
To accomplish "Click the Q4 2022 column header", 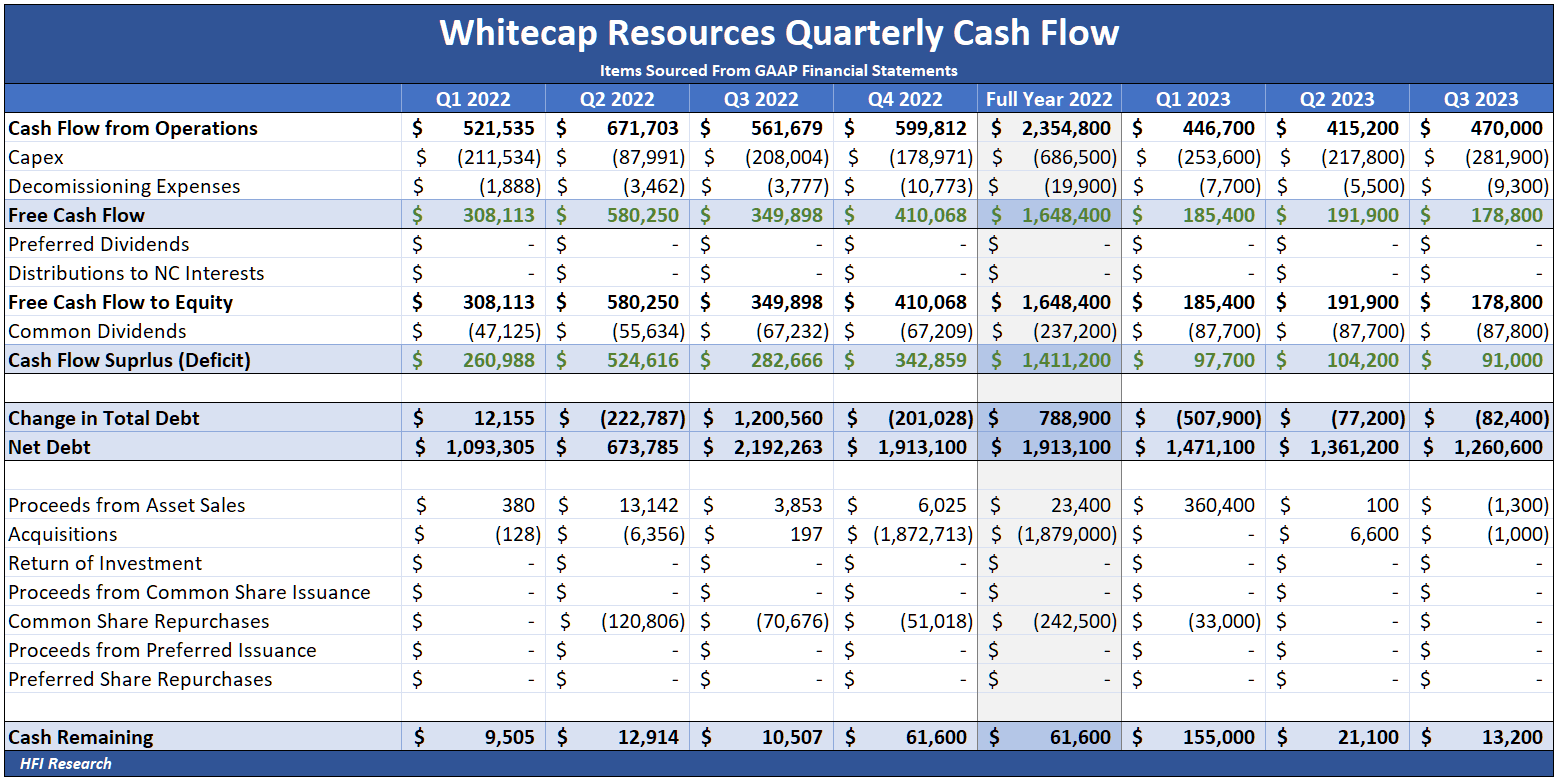I will tap(905, 99).
